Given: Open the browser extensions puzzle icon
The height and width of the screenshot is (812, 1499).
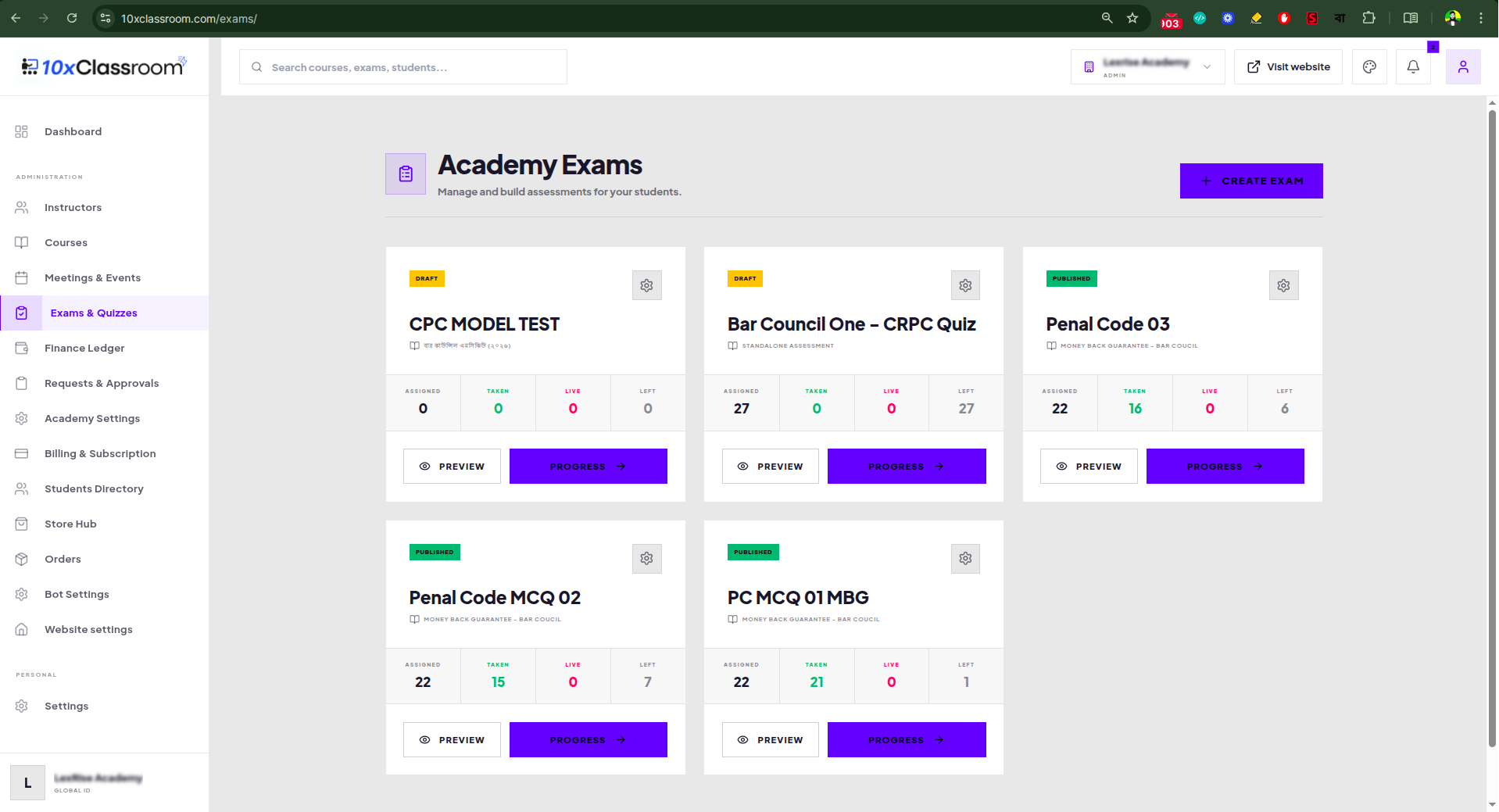Looking at the screenshot, I should [1368, 18].
